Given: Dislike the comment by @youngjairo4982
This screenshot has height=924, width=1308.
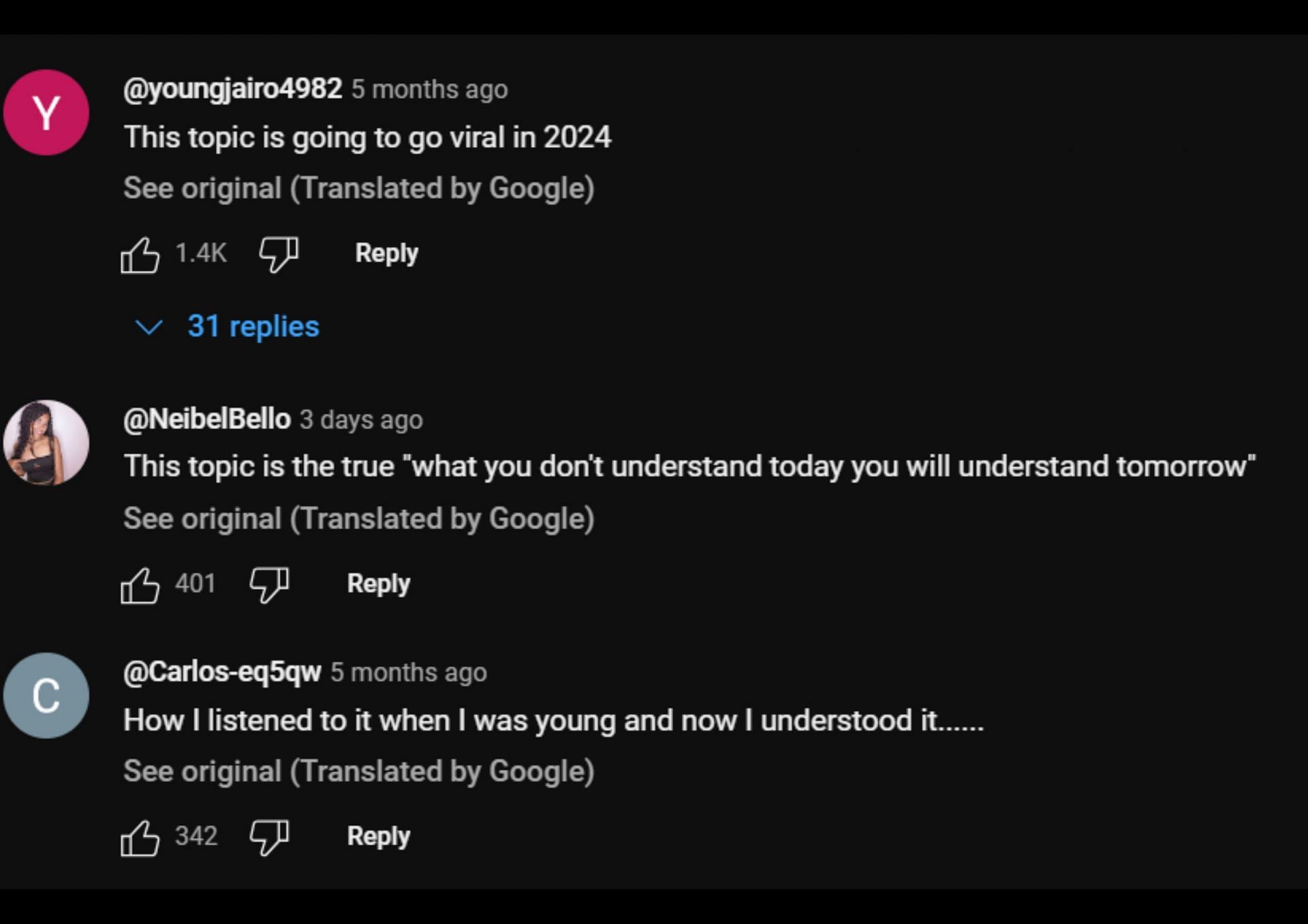Looking at the screenshot, I should coord(279,254).
